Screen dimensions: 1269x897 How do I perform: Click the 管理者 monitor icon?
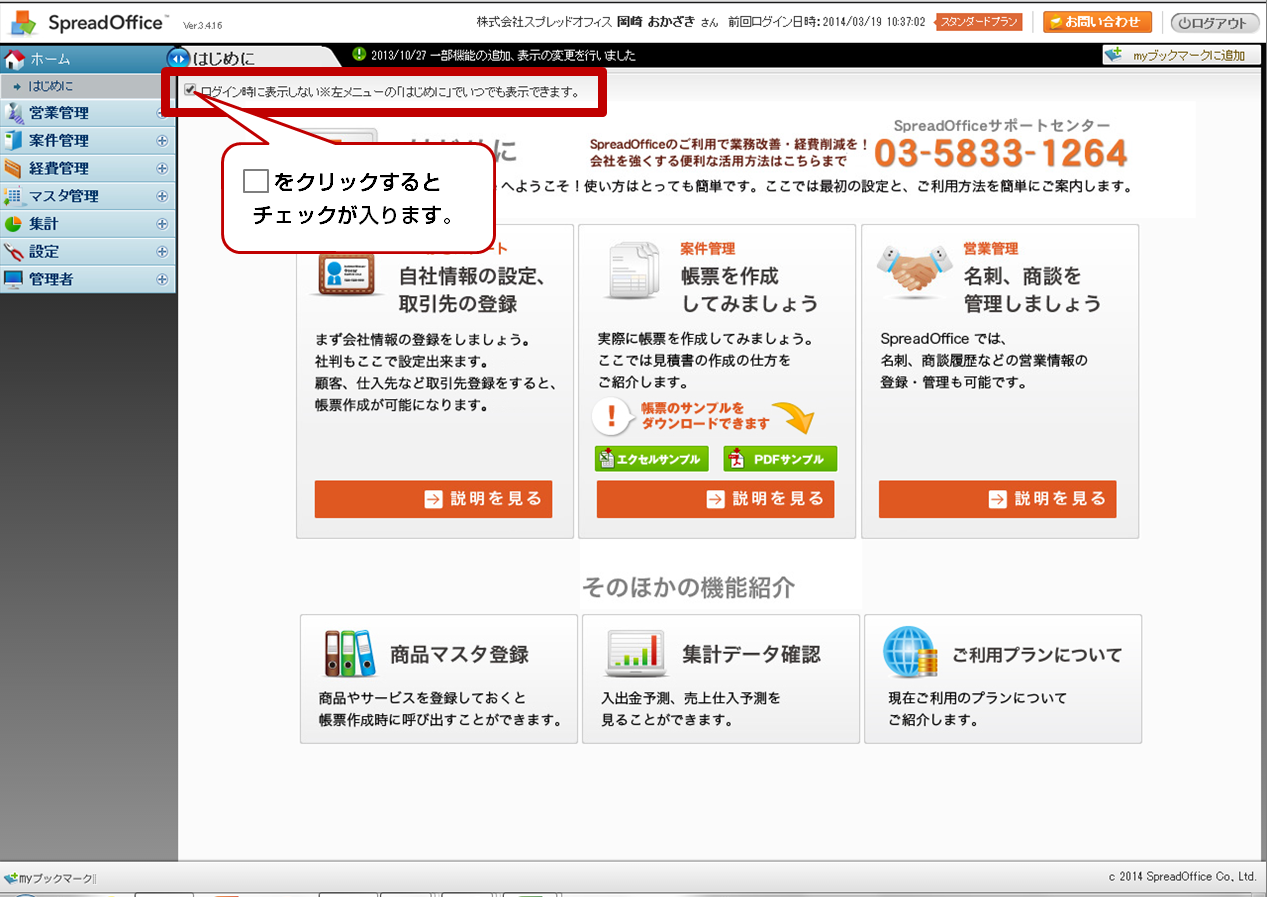point(14,280)
